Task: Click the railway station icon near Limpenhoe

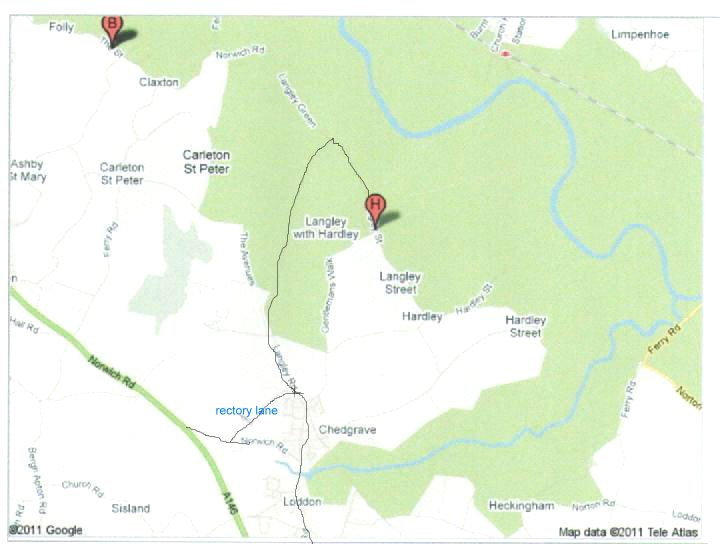Action: point(506,54)
